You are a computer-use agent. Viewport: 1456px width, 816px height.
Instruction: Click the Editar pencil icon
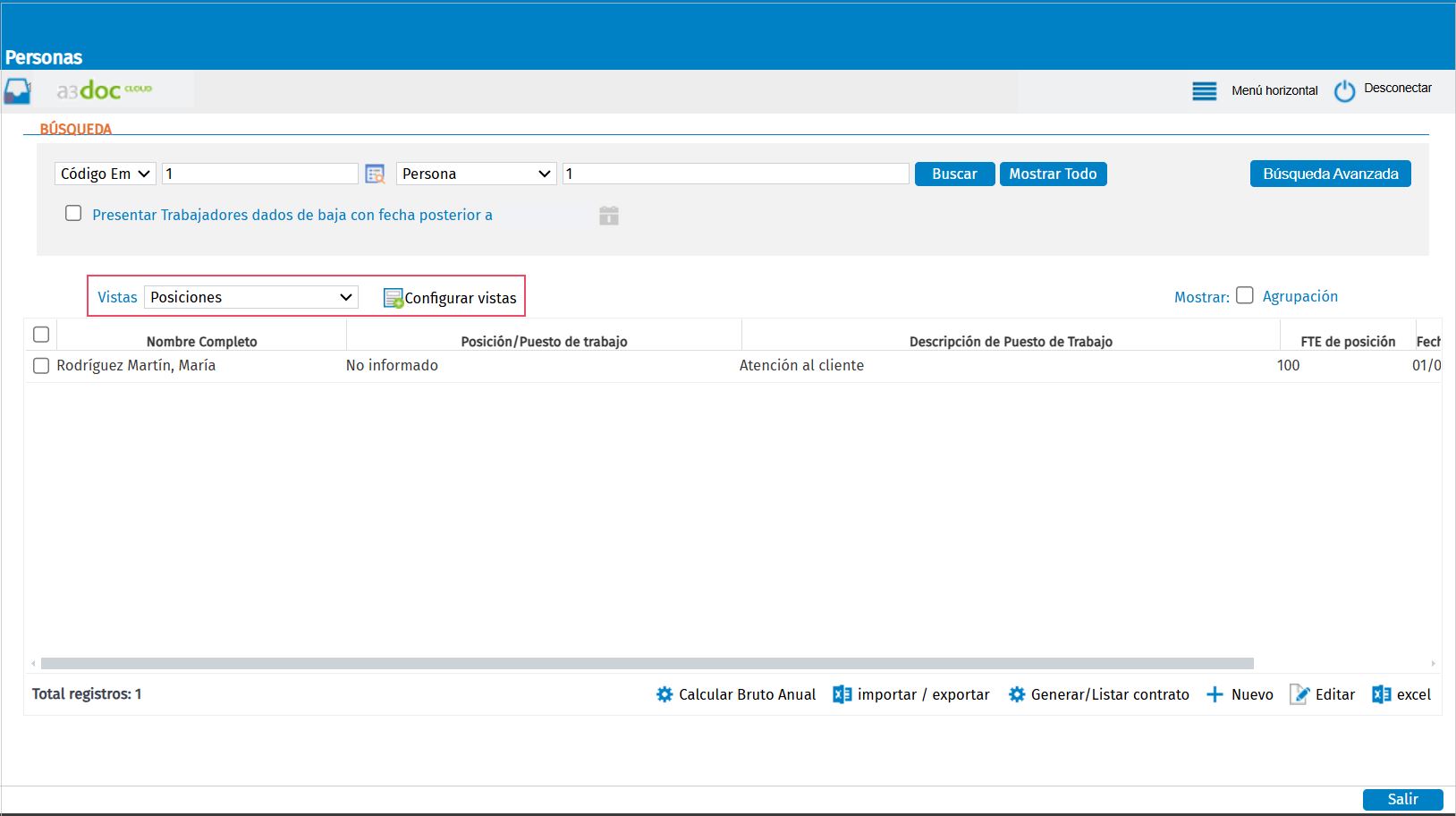click(x=1299, y=694)
